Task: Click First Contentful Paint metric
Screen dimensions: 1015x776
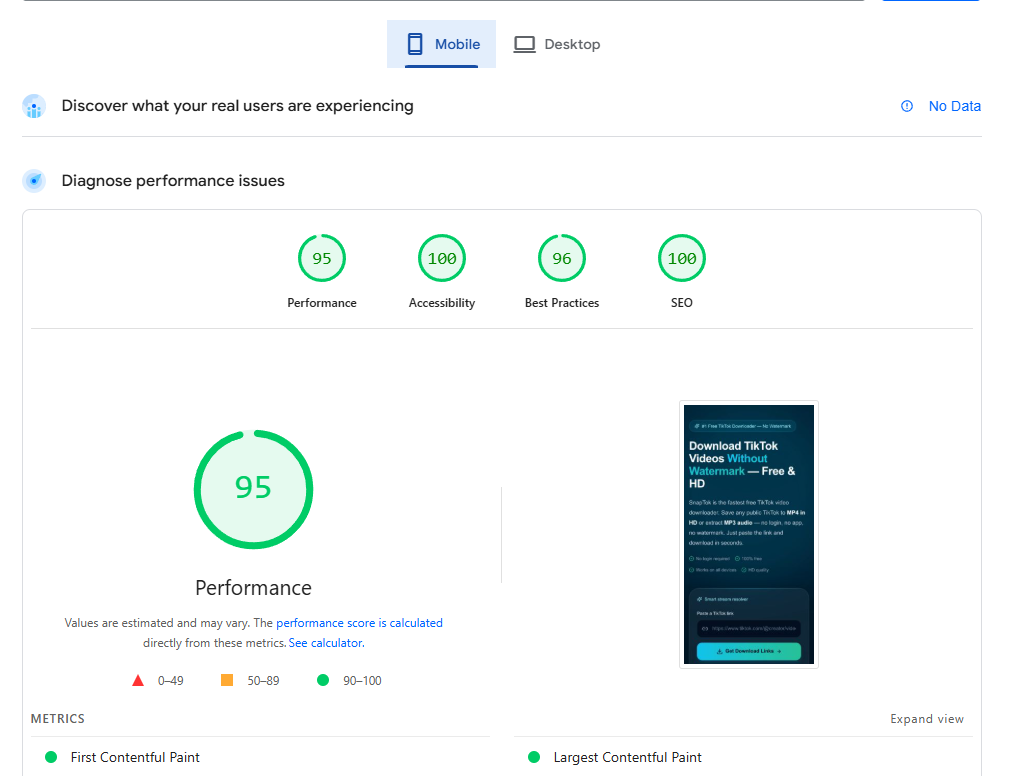Action: click(x=135, y=757)
